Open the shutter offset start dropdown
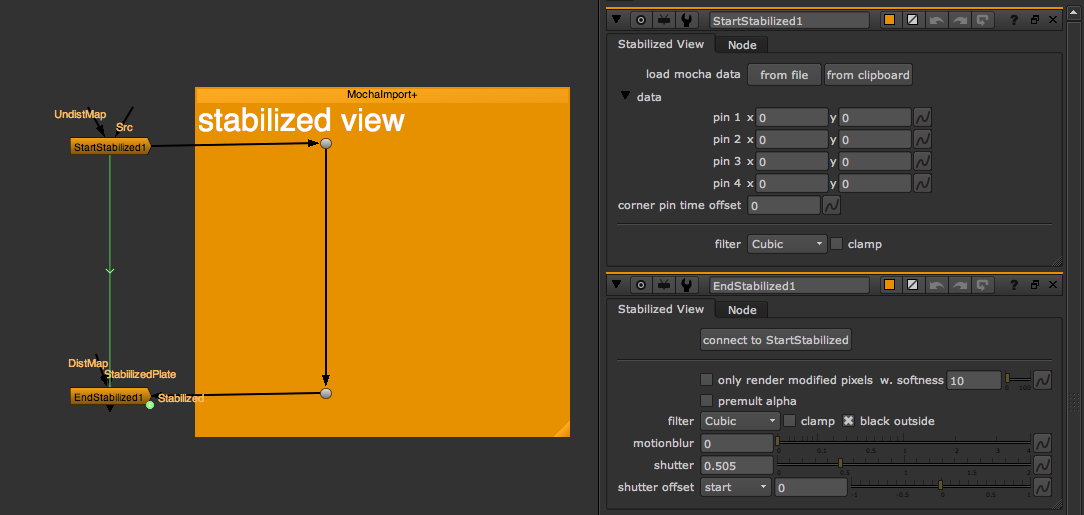1084x515 pixels. tap(736, 487)
